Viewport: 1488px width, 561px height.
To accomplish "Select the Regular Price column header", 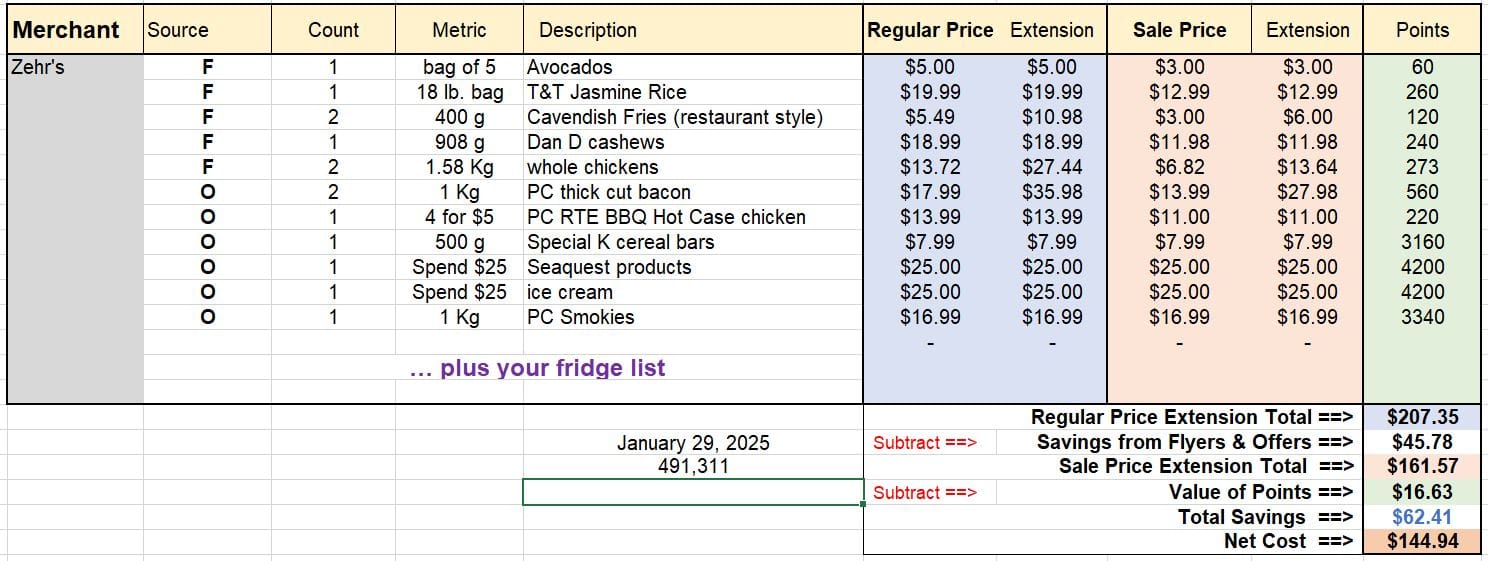I will tap(930, 30).
